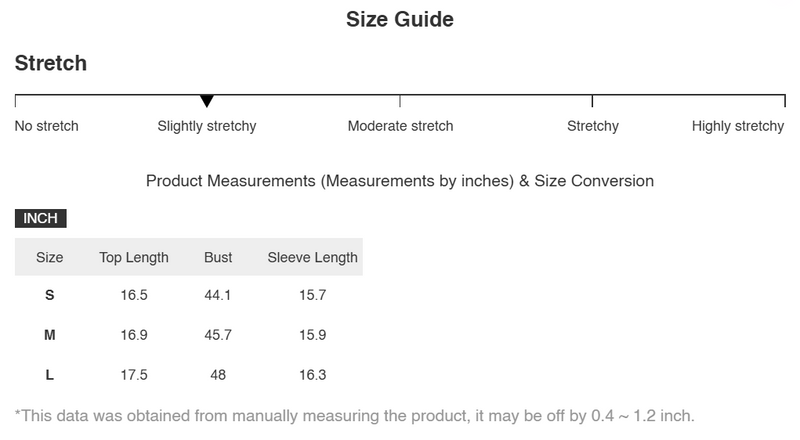Click the Stretchy scale label

pos(593,126)
